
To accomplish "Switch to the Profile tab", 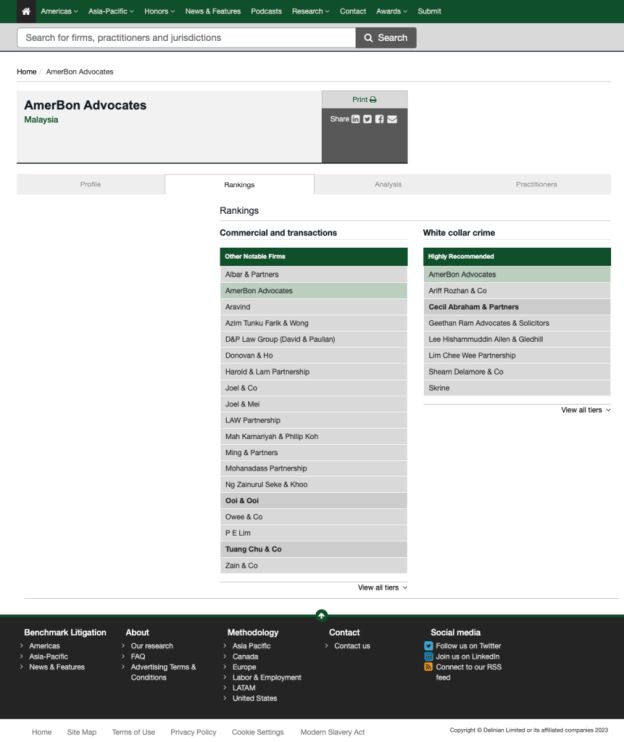I will pyautogui.click(x=90, y=184).
